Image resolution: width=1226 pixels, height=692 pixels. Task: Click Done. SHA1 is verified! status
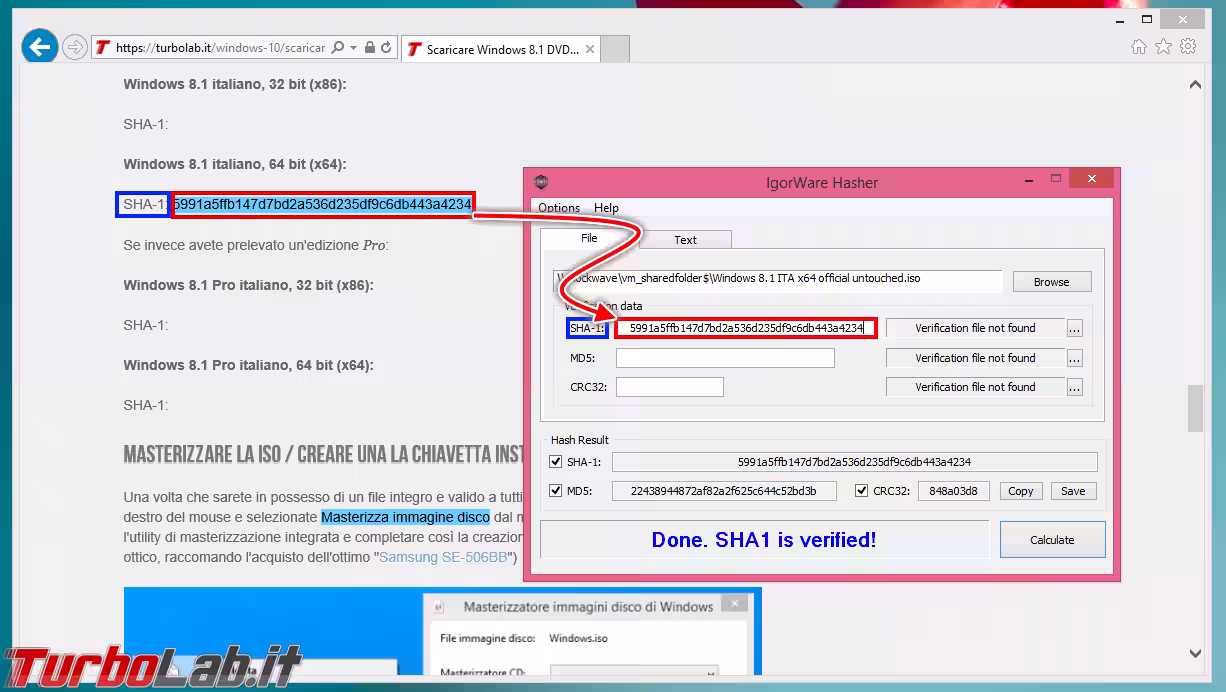[x=764, y=540]
